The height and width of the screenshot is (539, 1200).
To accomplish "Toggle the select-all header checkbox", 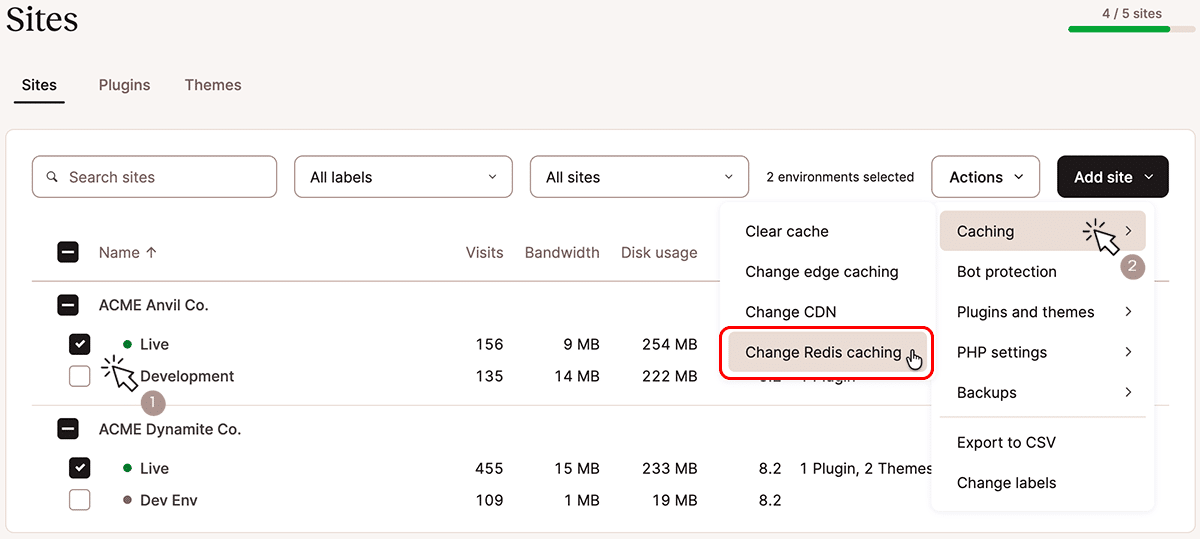I will click(x=68, y=253).
